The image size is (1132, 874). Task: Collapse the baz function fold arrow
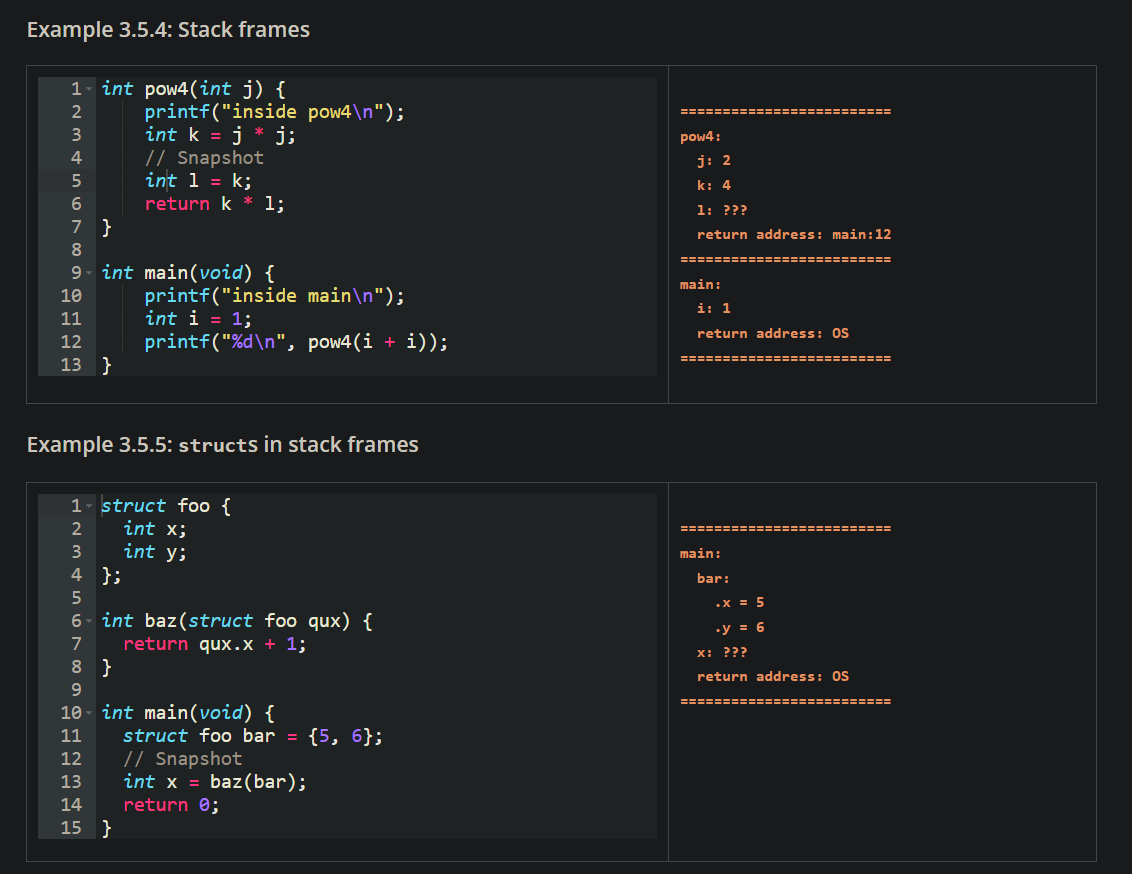coord(90,621)
